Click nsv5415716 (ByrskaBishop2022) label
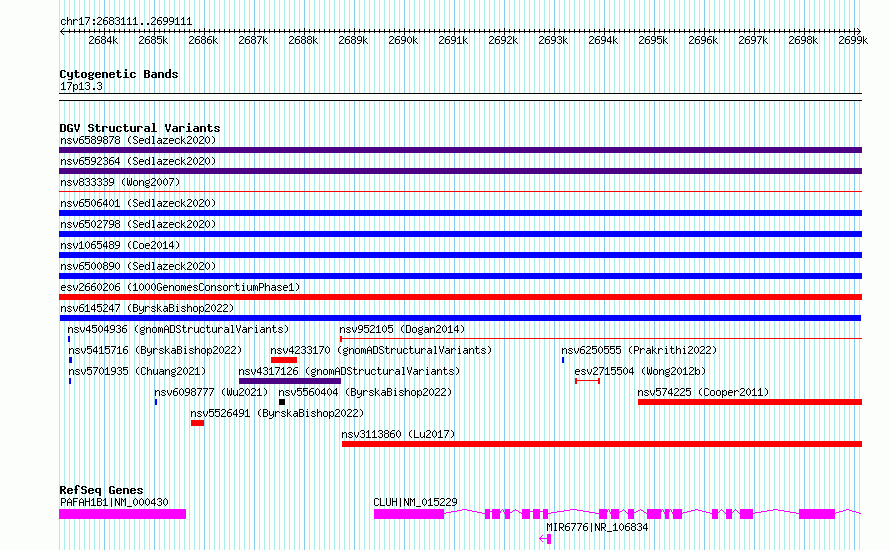This screenshot has height=550, width=890. click(155, 350)
